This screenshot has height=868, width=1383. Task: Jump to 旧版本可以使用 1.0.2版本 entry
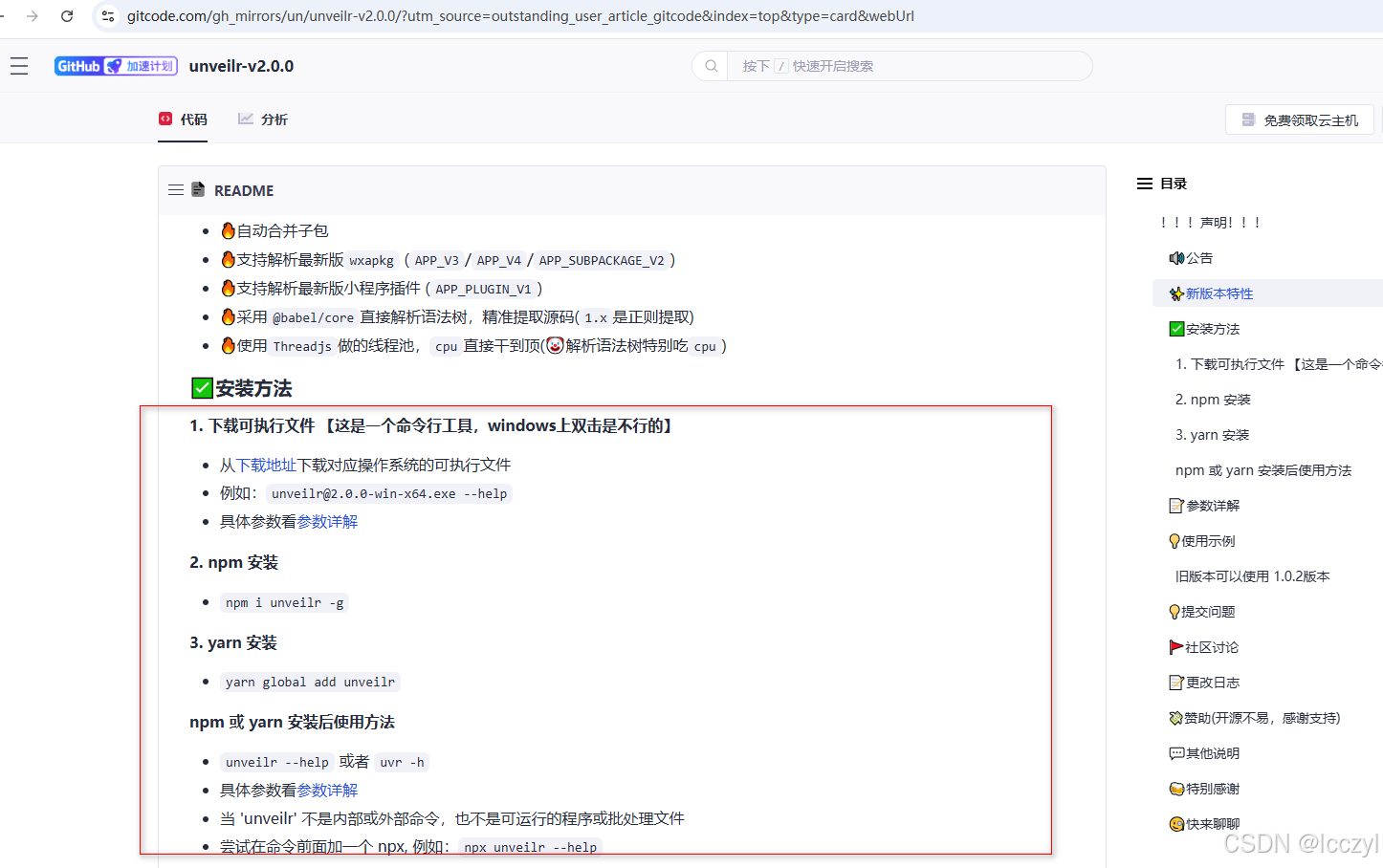(x=1252, y=576)
